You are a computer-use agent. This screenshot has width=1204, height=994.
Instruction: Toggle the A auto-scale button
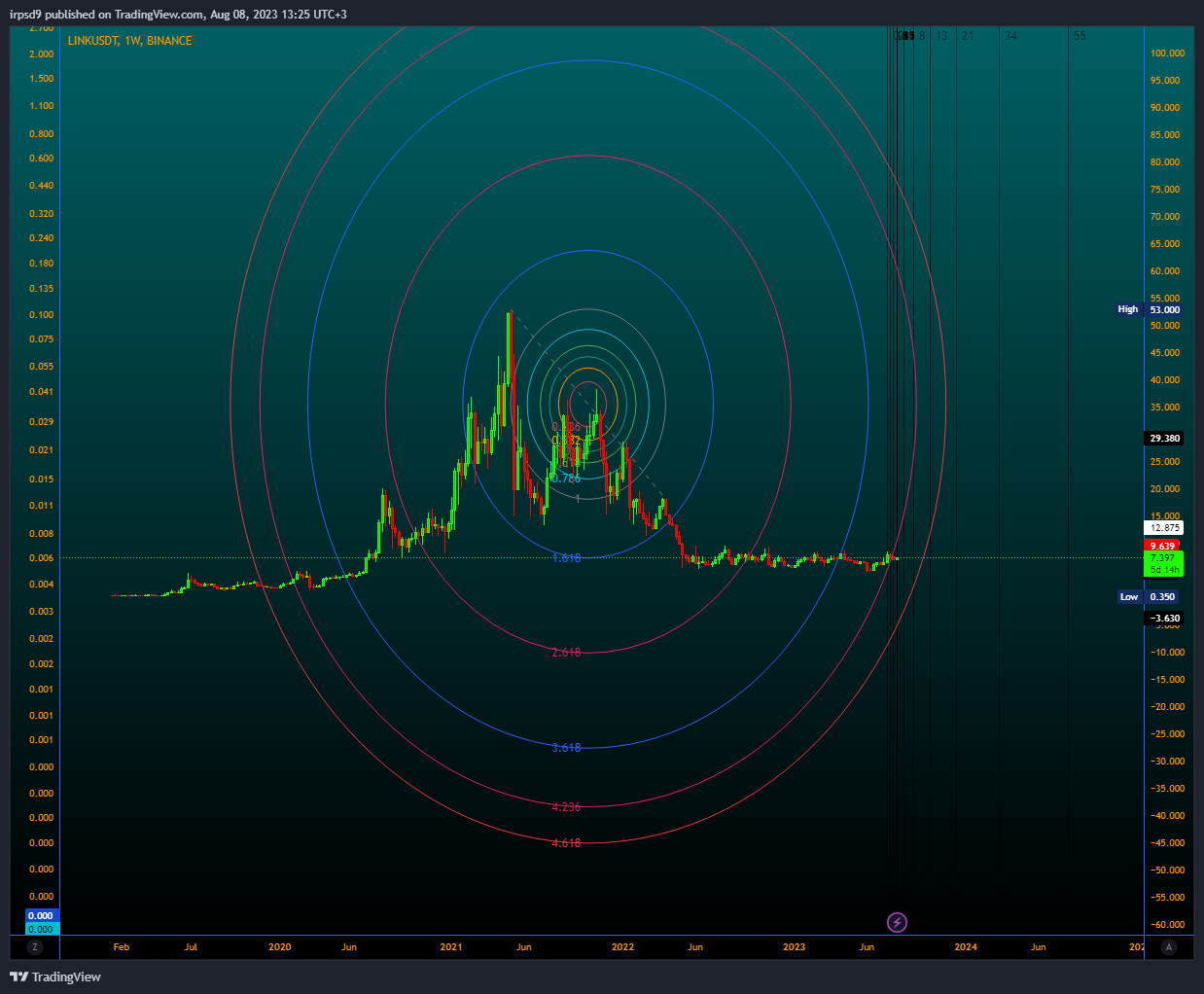tap(1169, 947)
